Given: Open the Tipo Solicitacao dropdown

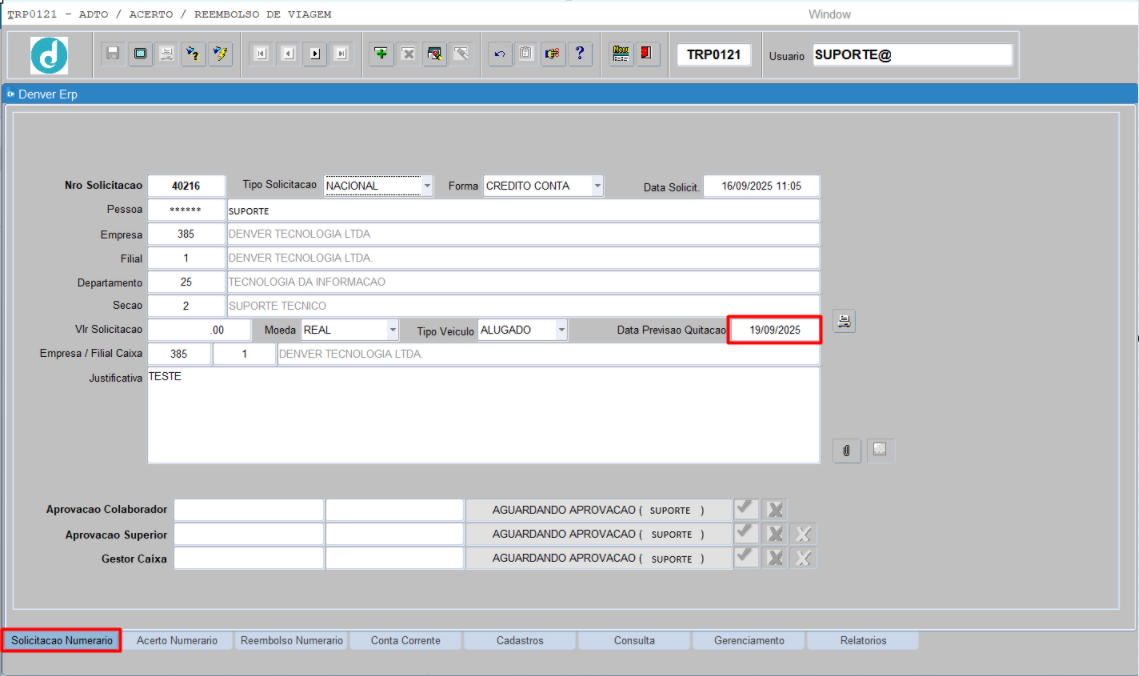Looking at the screenshot, I should pyautogui.click(x=427, y=186).
